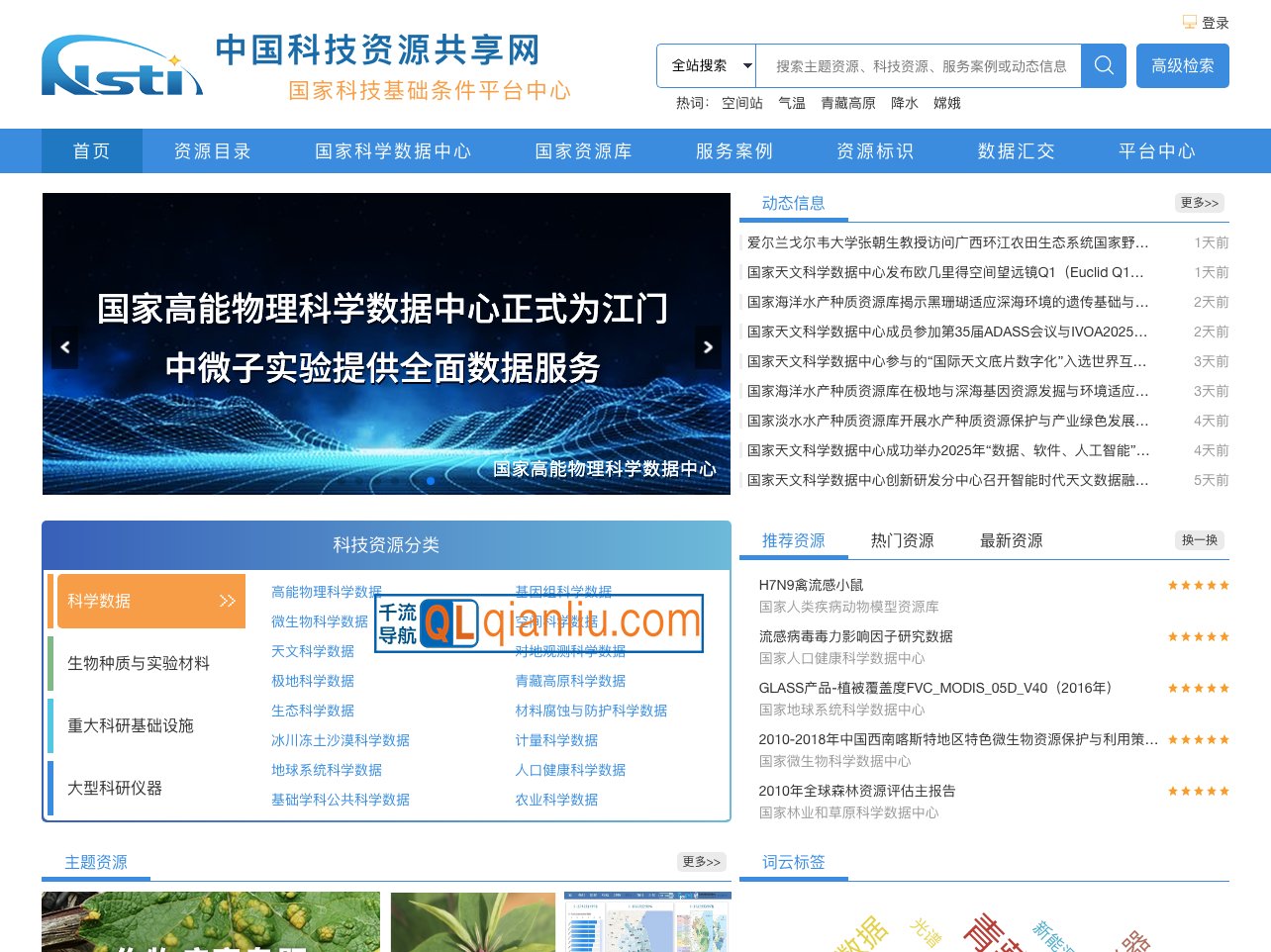This screenshot has height=952, width=1271.
Task: Click the 高级检索 advanced search button
Action: click(x=1182, y=65)
